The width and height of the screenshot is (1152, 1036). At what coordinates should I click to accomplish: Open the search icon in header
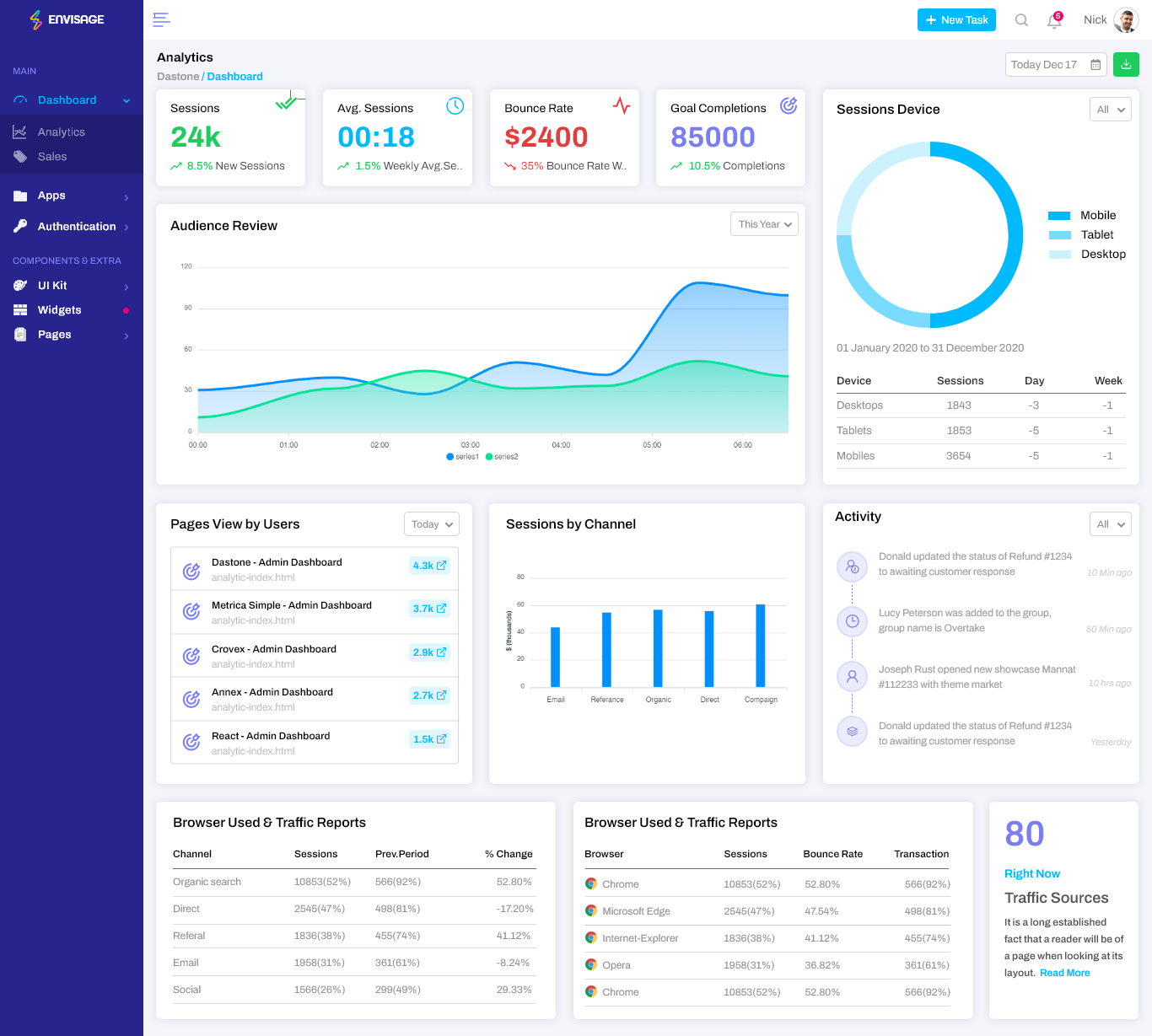pos(1021,20)
